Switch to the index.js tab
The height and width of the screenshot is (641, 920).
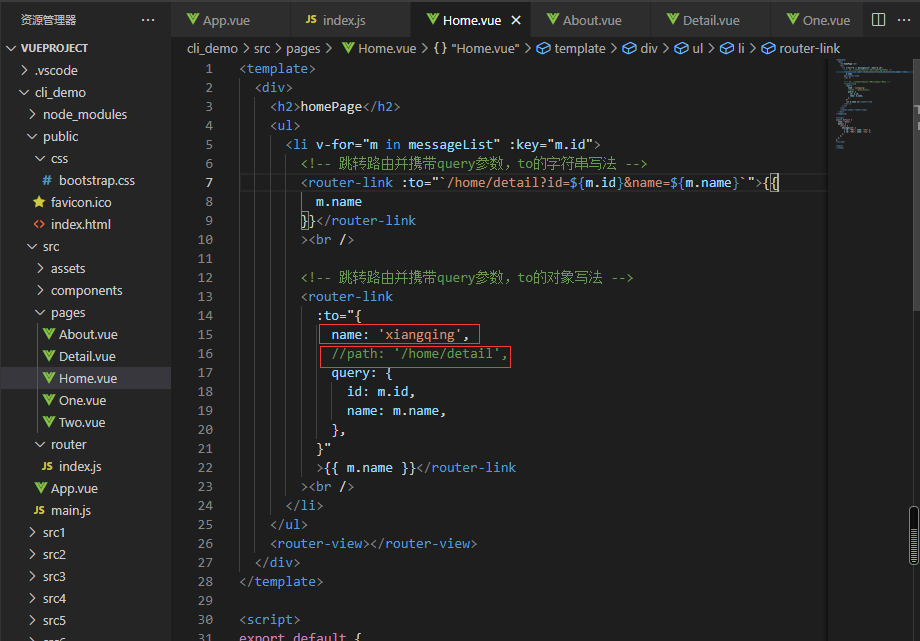(350, 20)
